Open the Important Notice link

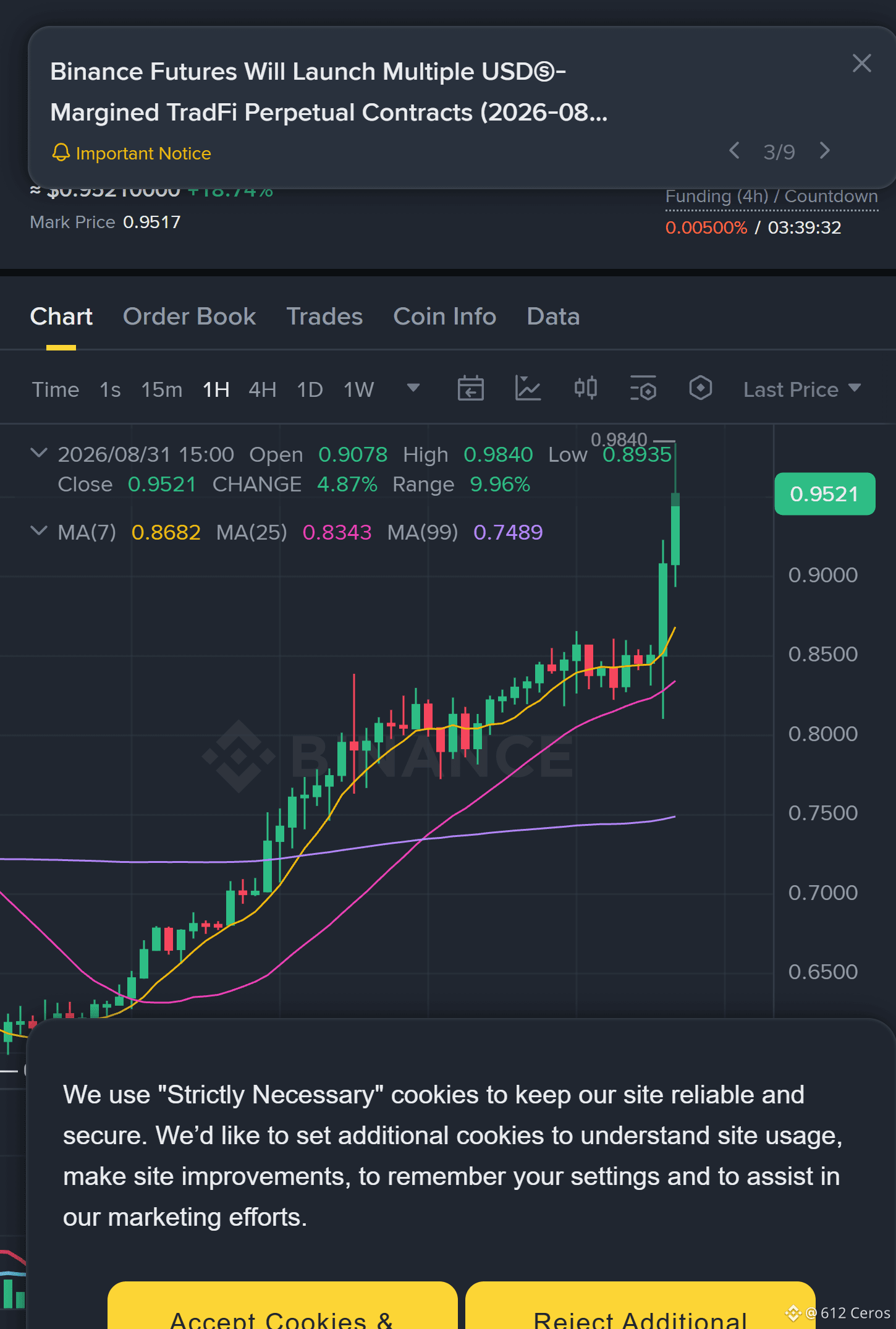[143, 153]
